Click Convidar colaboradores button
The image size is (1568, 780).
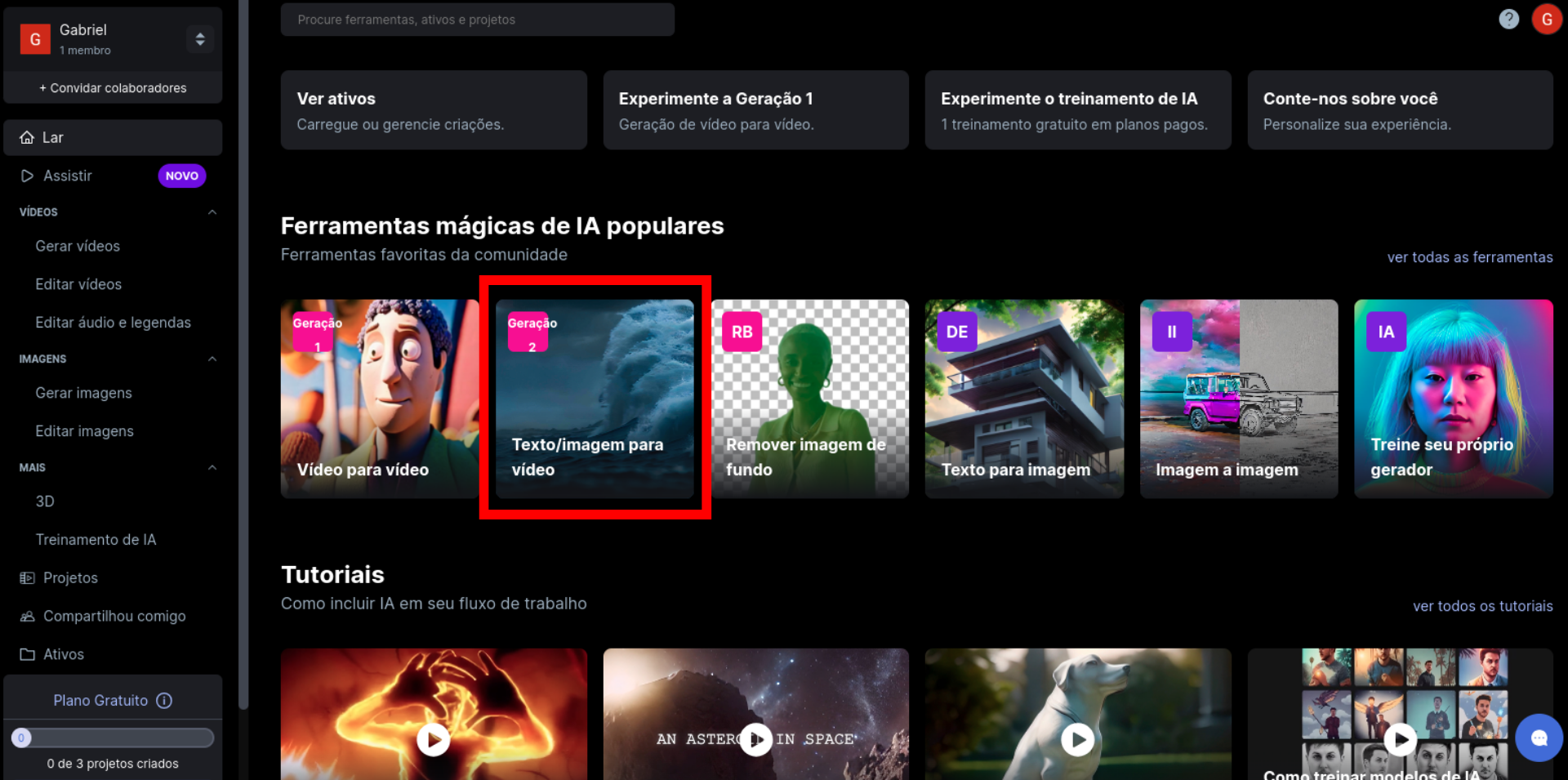click(113, 87)
